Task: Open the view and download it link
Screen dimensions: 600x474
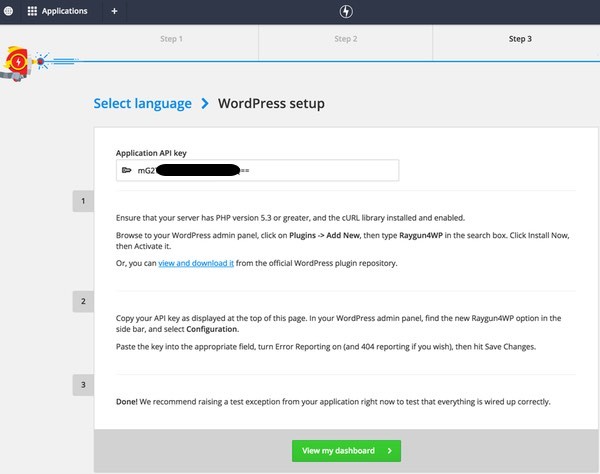Action: pyautogui.click(x=196, y=263)
